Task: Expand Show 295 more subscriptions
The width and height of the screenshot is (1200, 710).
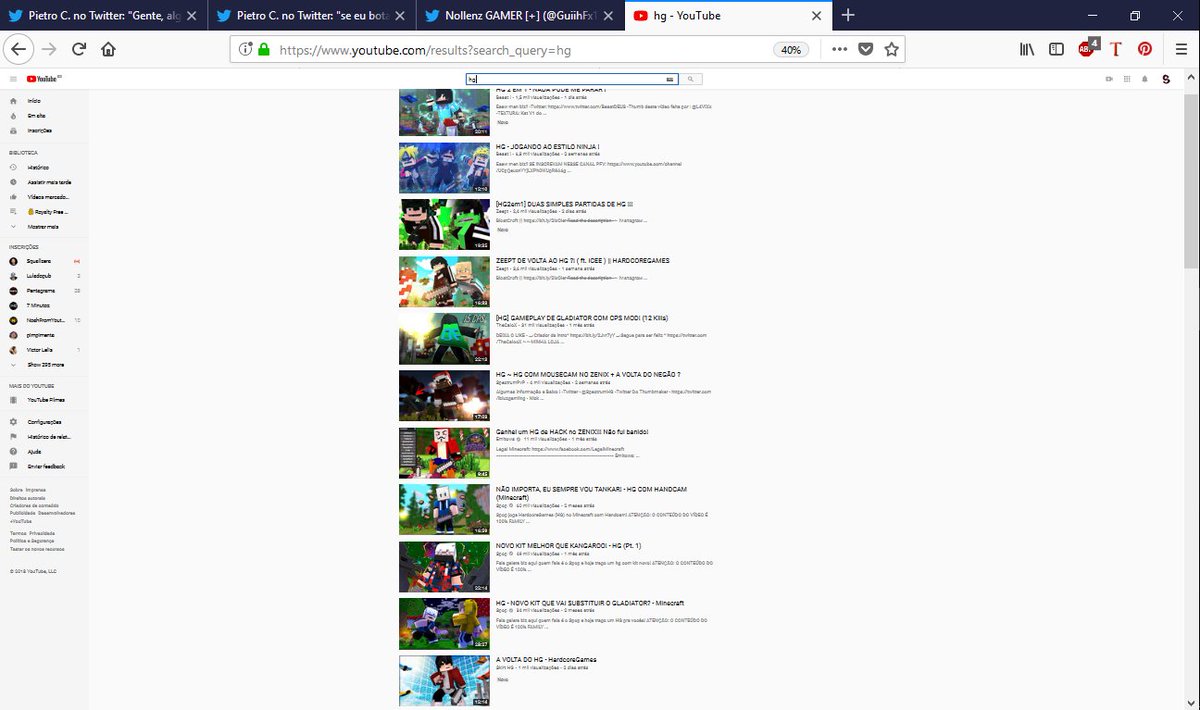Action: tap(46, 365)
